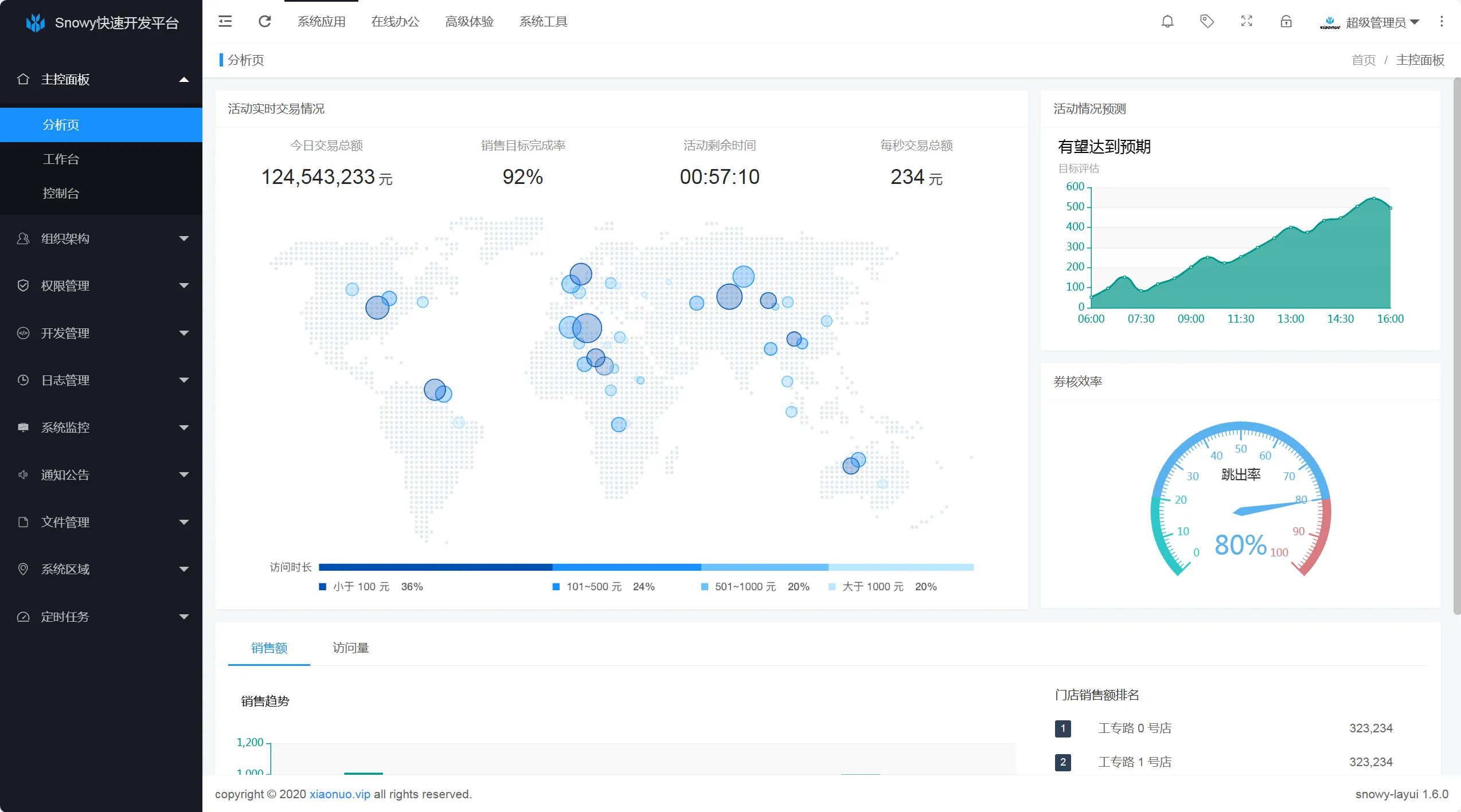Click the tag icon in header
This screenshot has width=1461, height=812.
(x=1207, y=22)
